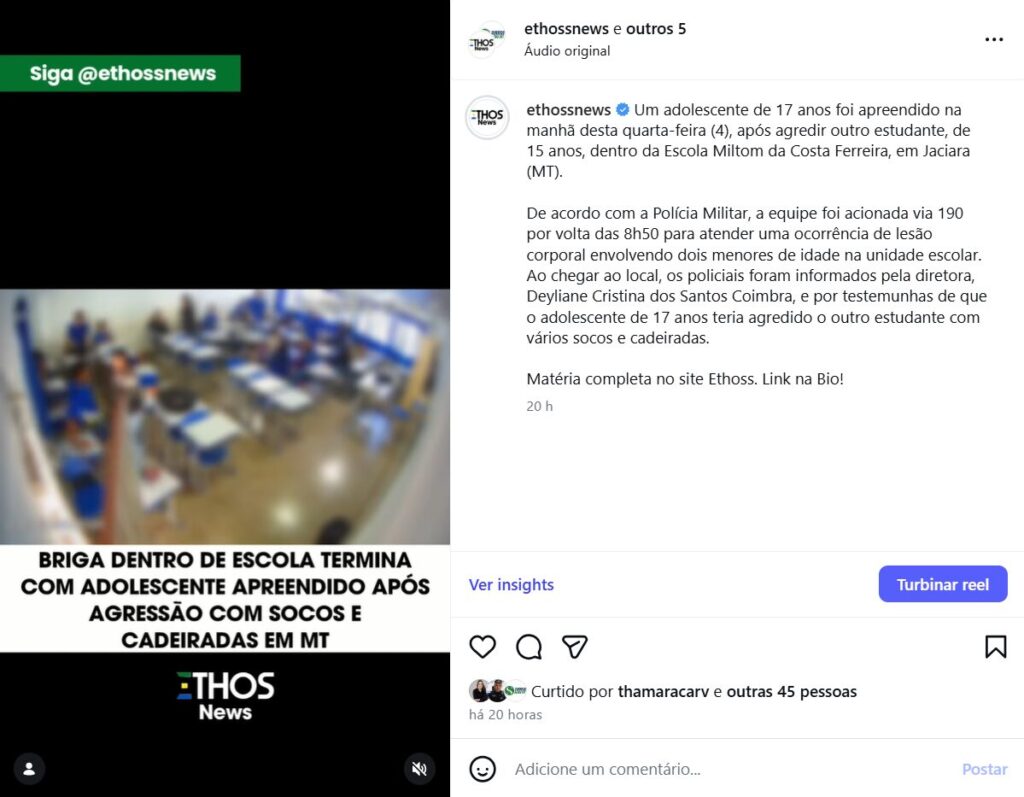
Task: Open the three-dot more options menu
Action: tap(994, 40)
